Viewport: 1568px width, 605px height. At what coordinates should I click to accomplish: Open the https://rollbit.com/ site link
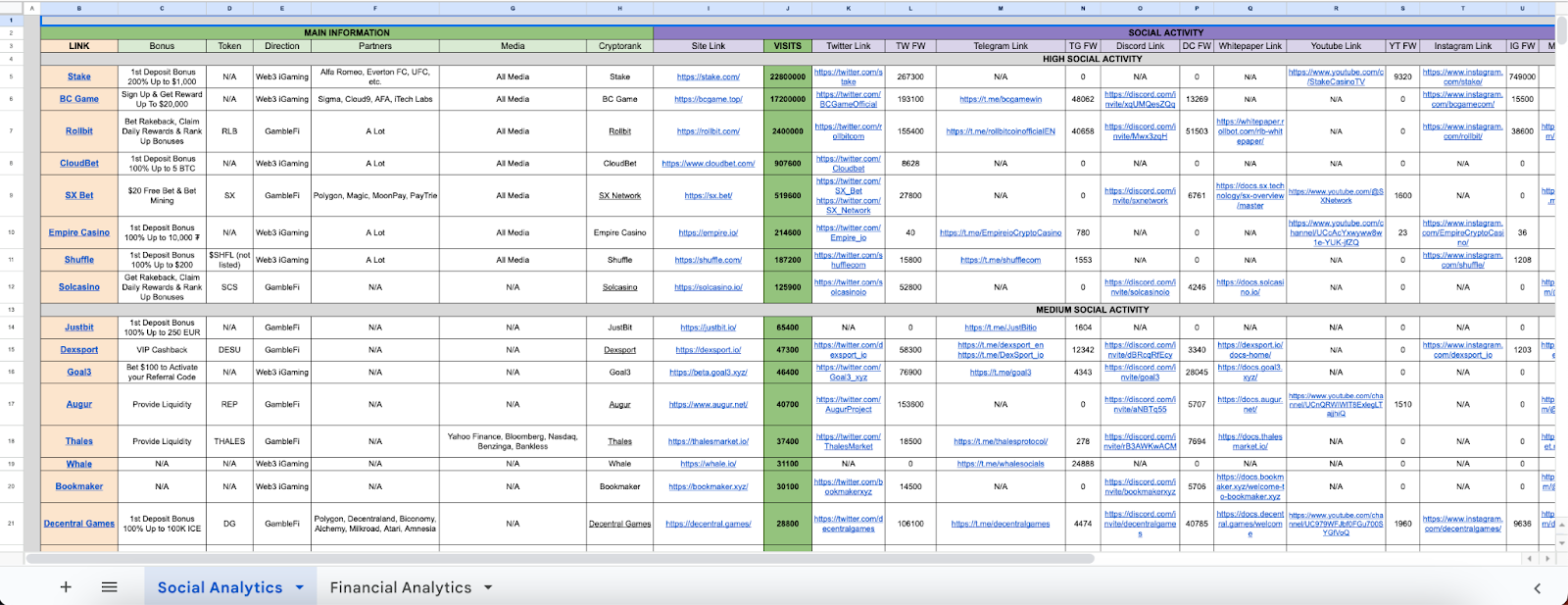709,131
